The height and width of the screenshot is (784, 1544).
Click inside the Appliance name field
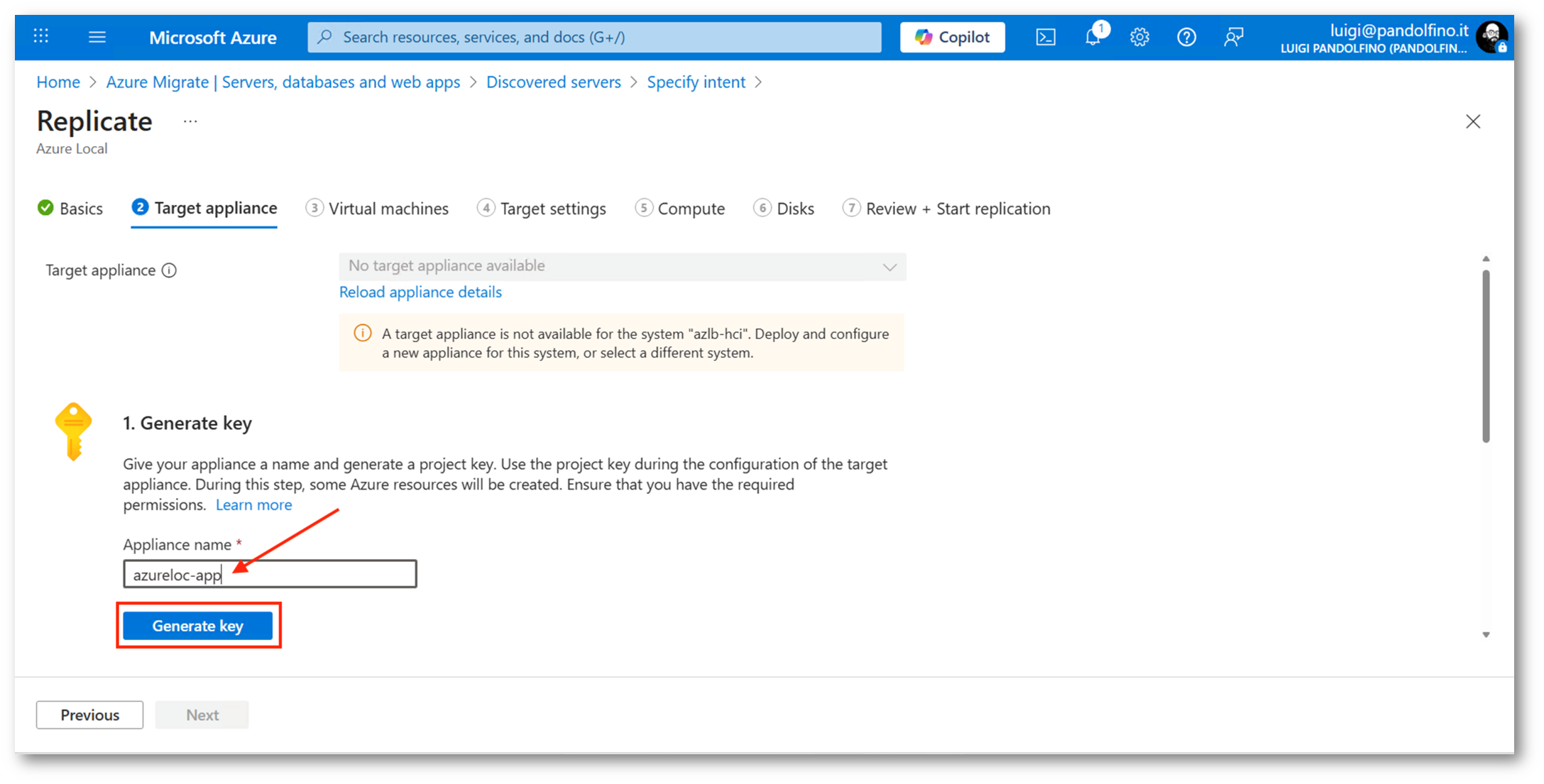click(x=319, y=574)
